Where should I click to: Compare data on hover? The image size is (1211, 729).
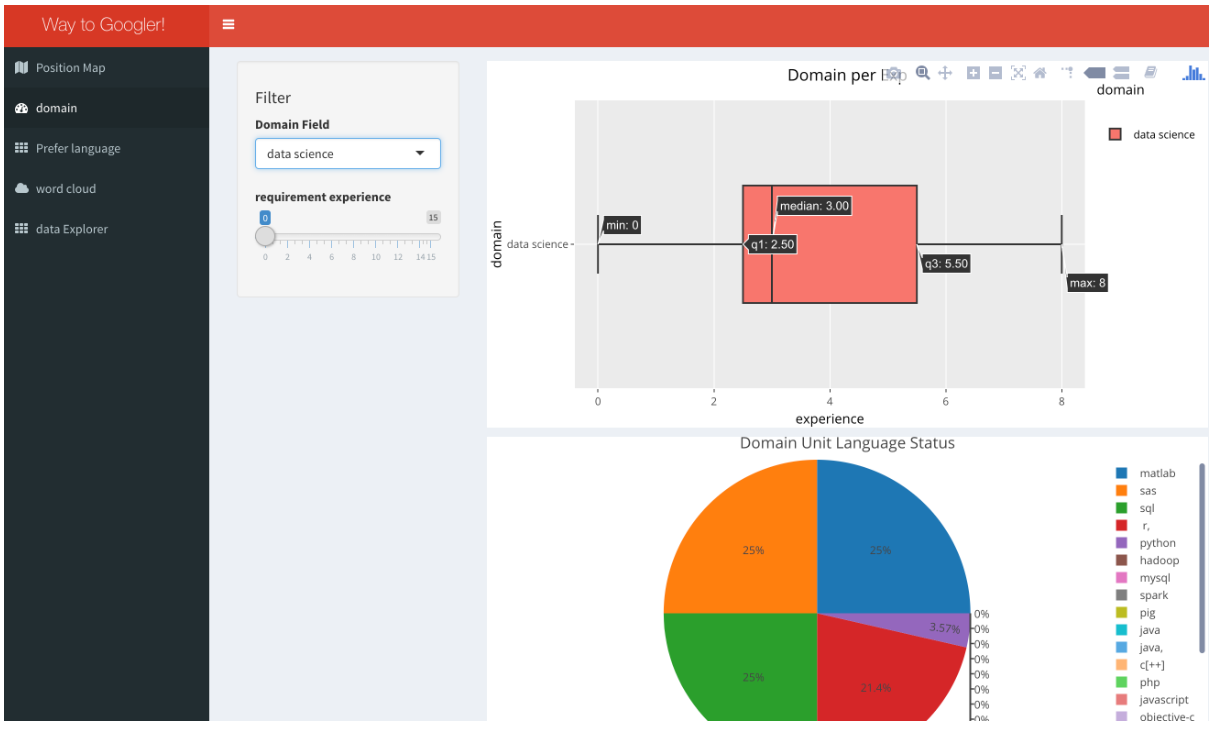(1121, 73)
